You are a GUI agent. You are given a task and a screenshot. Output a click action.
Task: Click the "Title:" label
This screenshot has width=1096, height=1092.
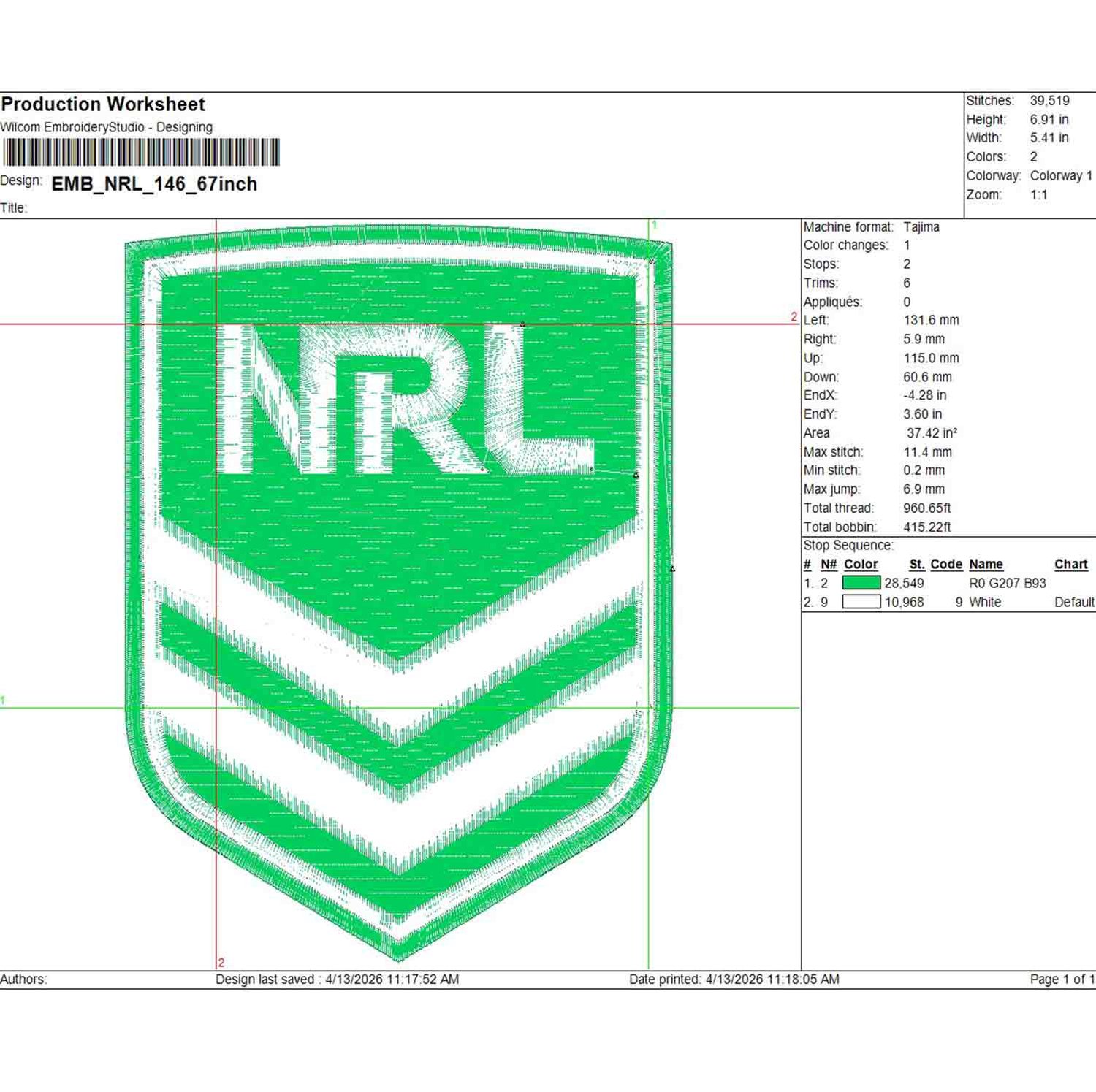[x=14, y=208]
